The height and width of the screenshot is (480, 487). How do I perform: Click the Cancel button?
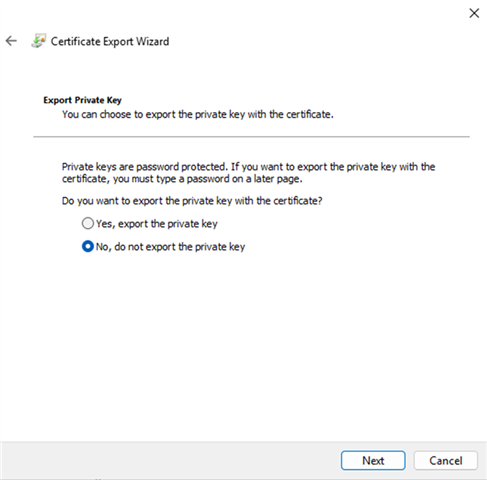[446, 460]
